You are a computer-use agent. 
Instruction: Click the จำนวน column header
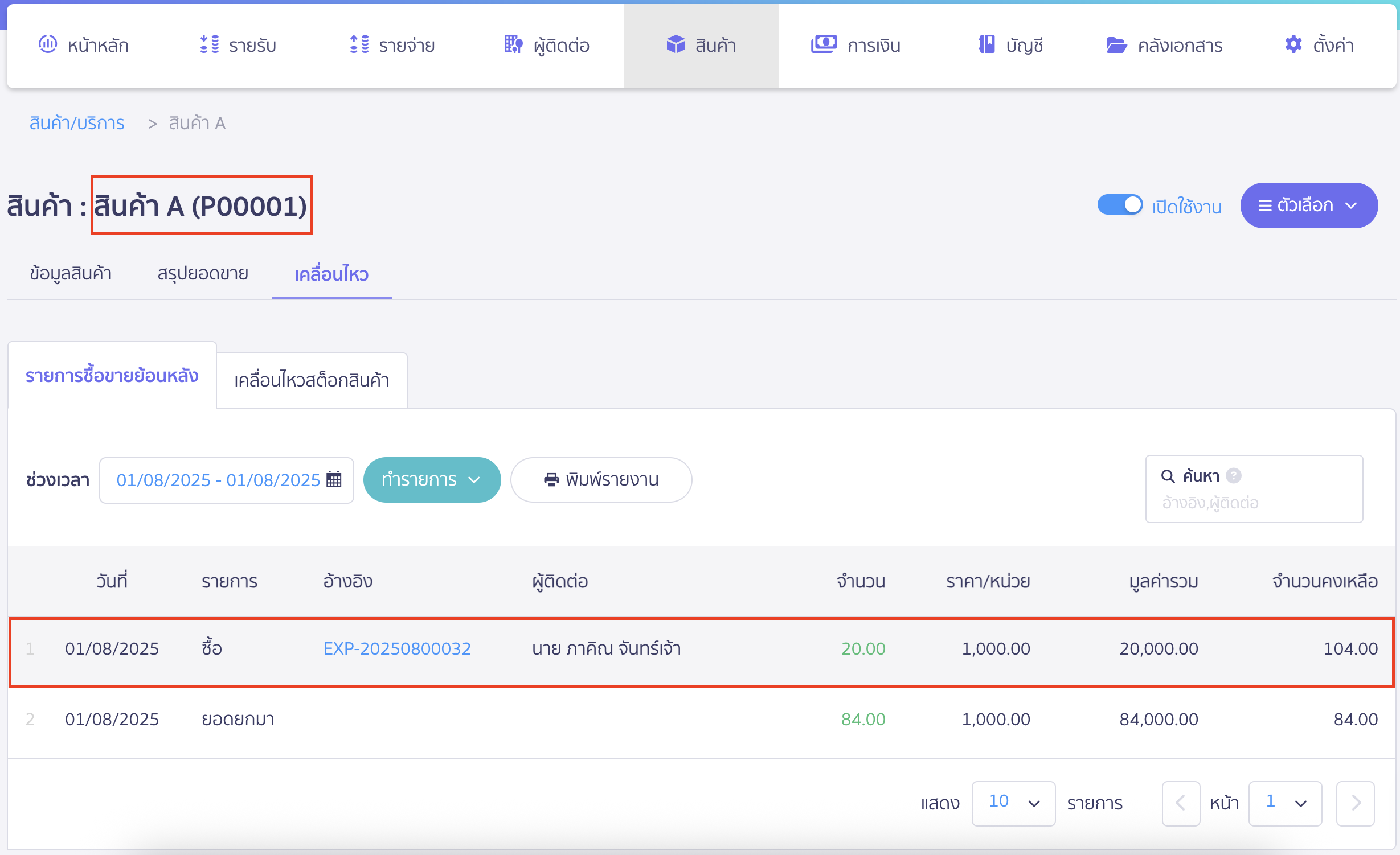coord(861,581)
